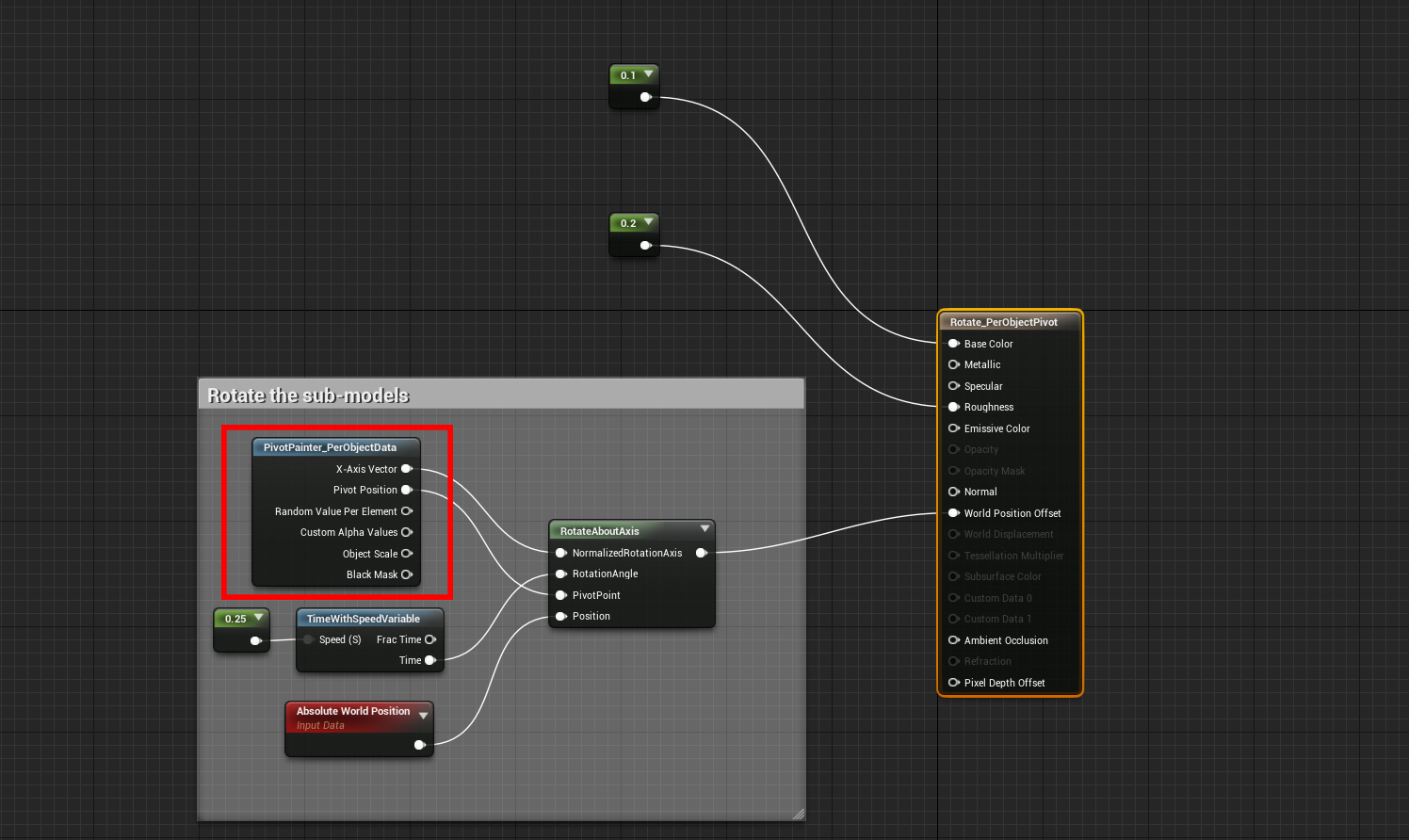Click the RotationAngle input pin
This screenshot has width=1409, height=840.
pyautogui.click(x=561, y=573)
